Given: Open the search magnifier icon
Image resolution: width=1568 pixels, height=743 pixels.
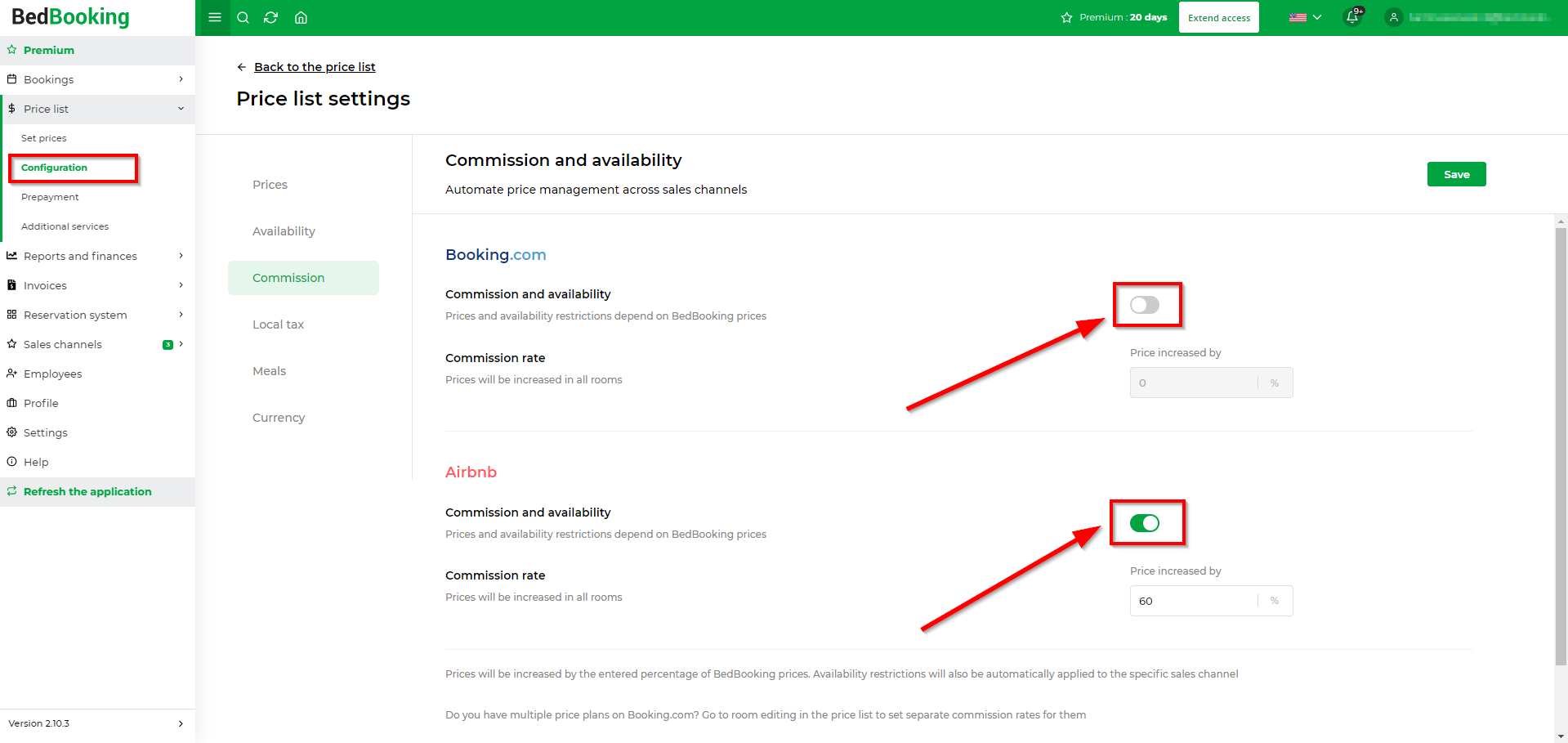Looking at the screenshot, I should click(243, 17).
